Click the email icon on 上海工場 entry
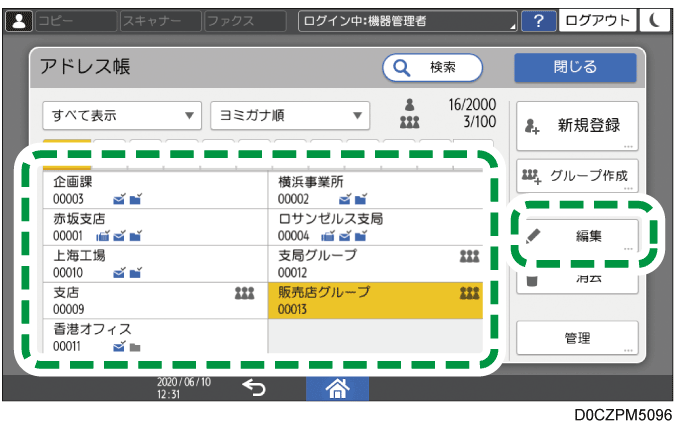 tap(119, 272)
